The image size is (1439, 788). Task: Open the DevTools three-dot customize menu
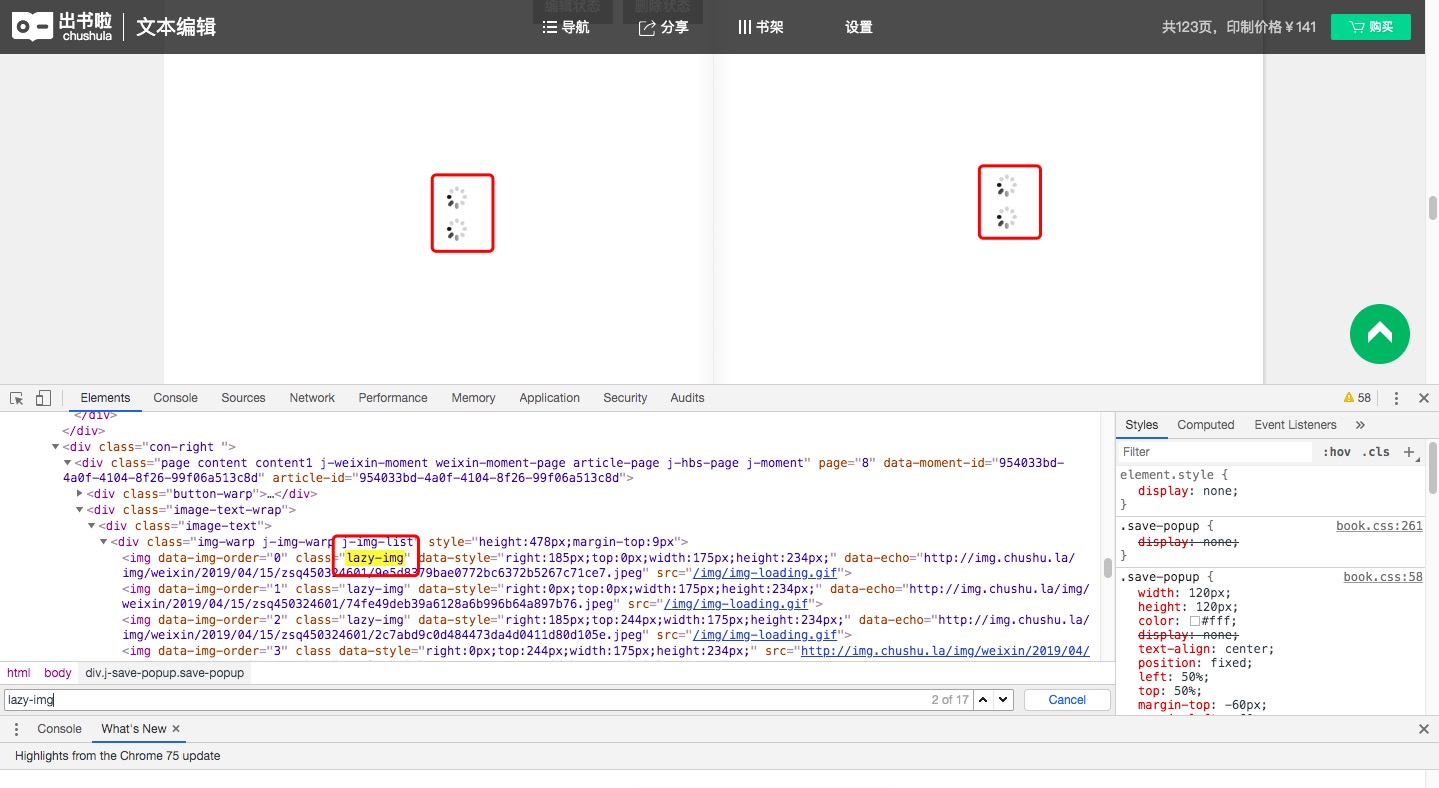point(1397,398)
